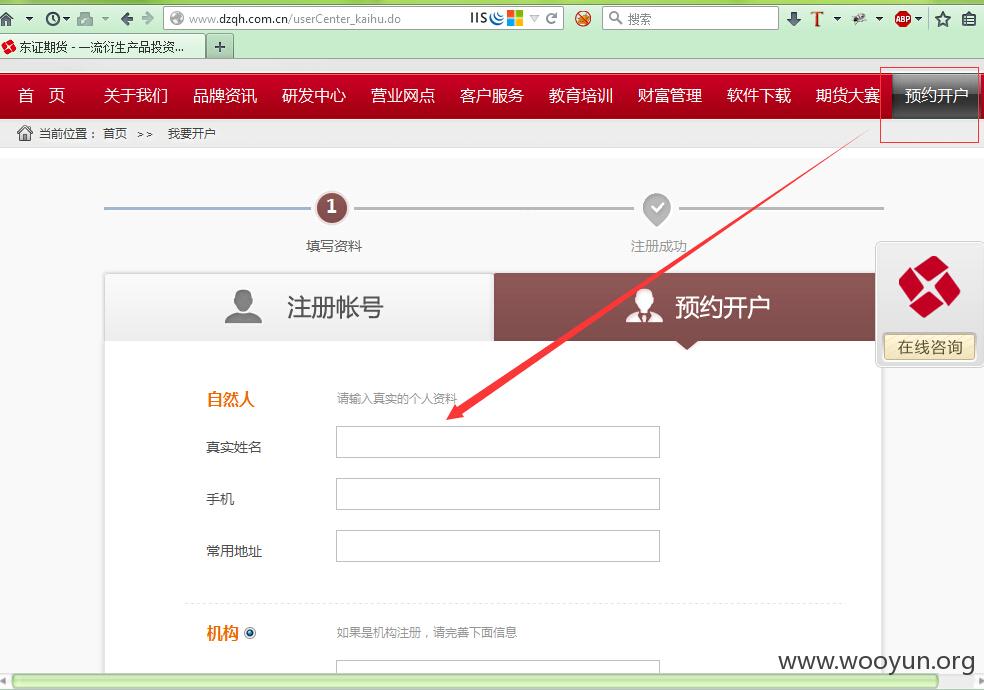This screenshot has height=690, width=984.
Task: Click the horizontal scrollbar at bottom
Action: click(475, 681)
